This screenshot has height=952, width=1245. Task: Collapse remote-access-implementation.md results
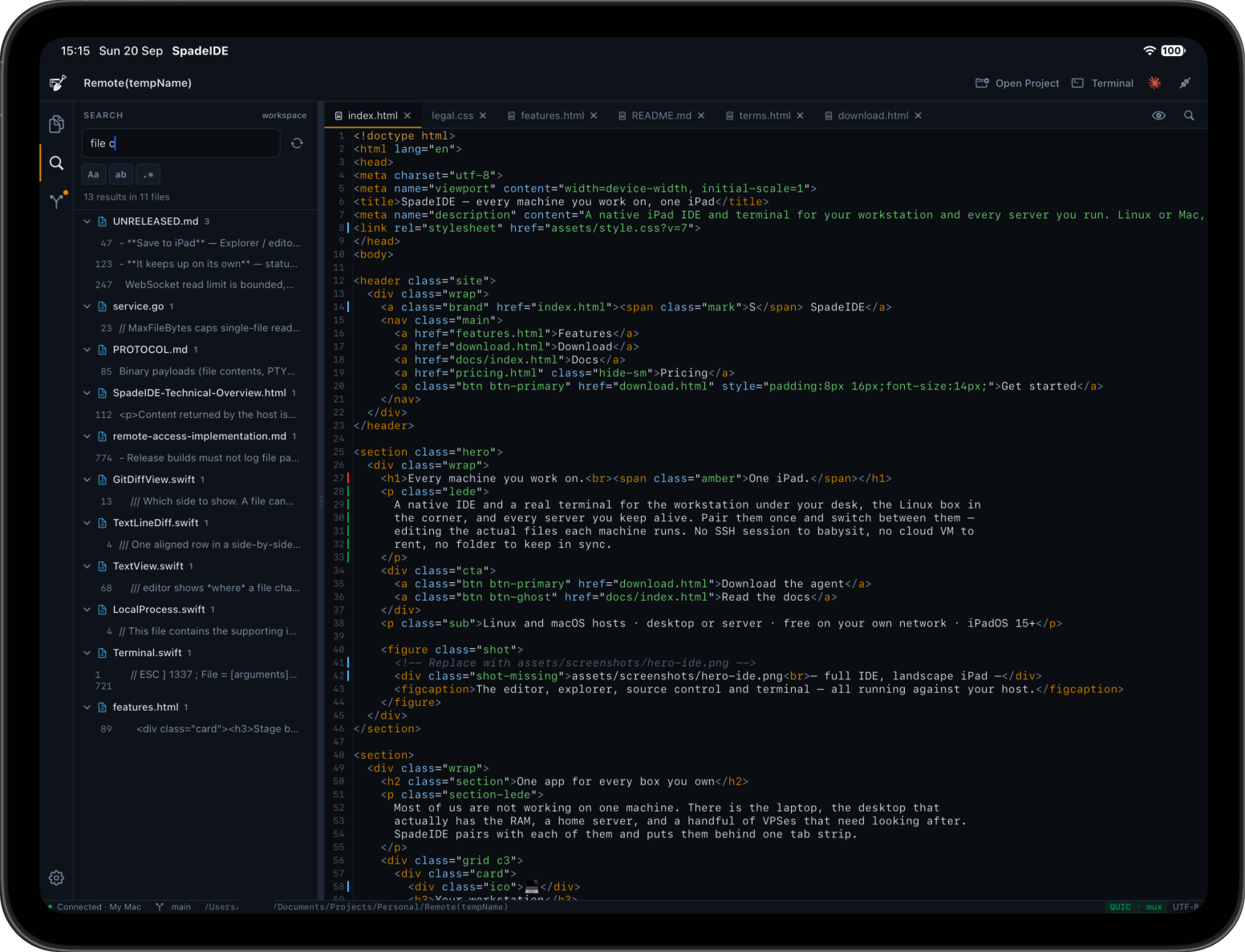pos(87,436)
